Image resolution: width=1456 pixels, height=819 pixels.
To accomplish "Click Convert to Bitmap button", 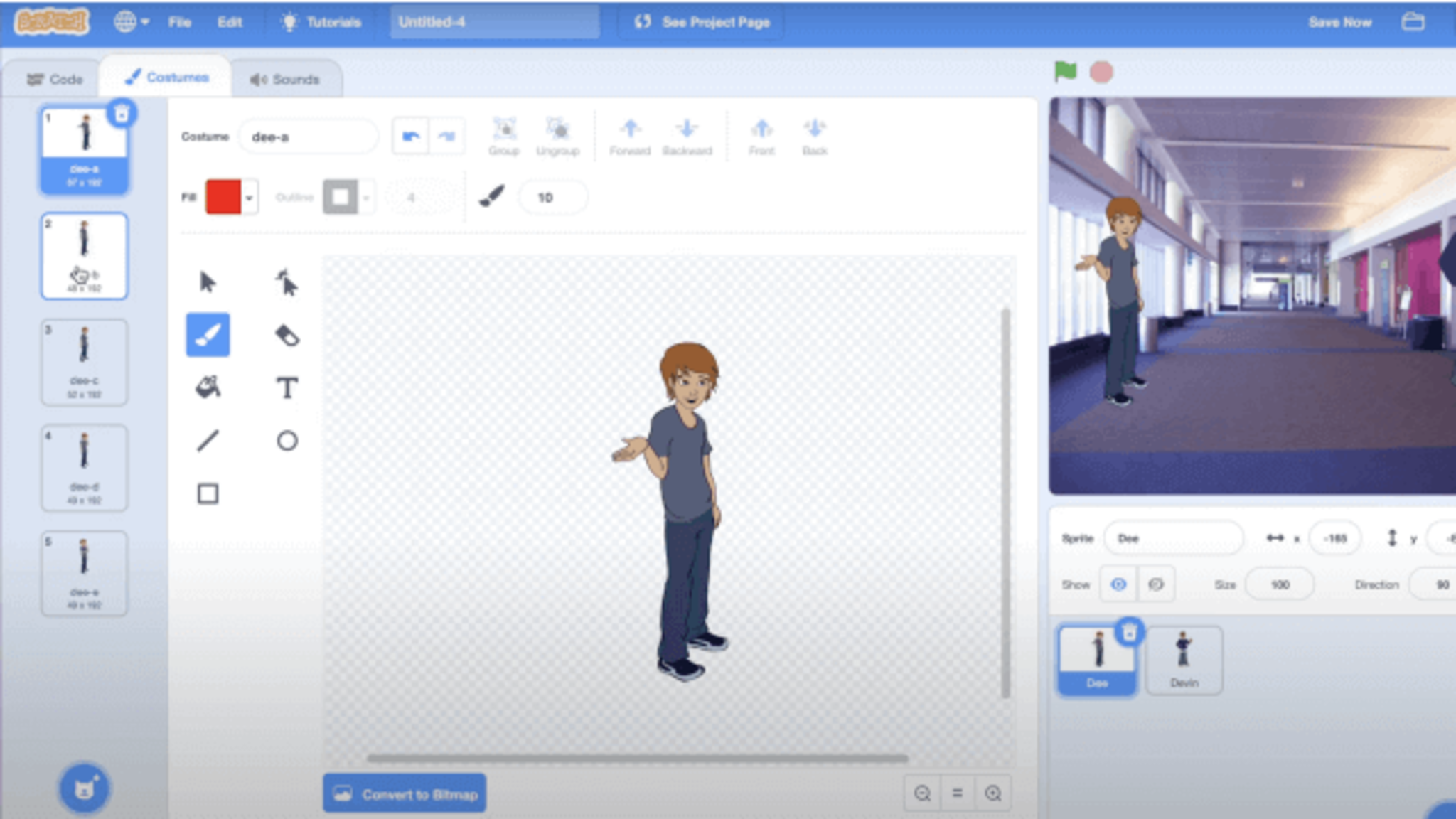I will 405,793.
